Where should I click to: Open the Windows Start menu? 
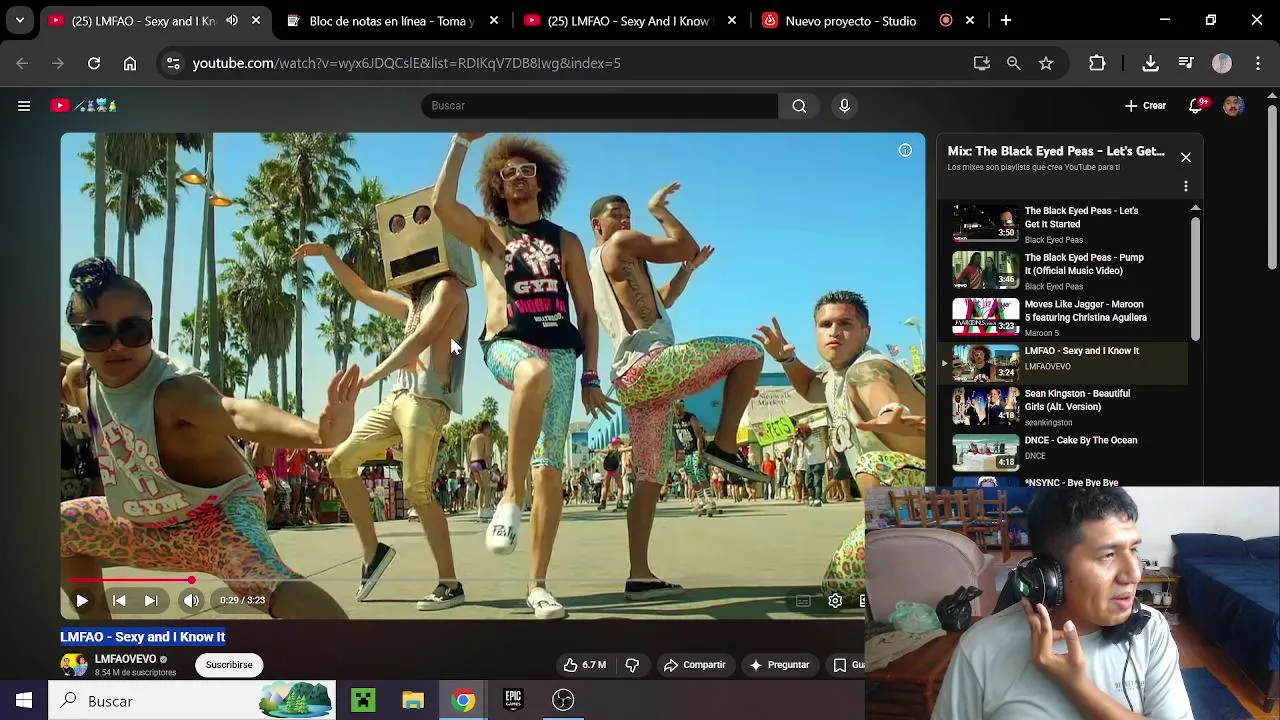(24, 700)
